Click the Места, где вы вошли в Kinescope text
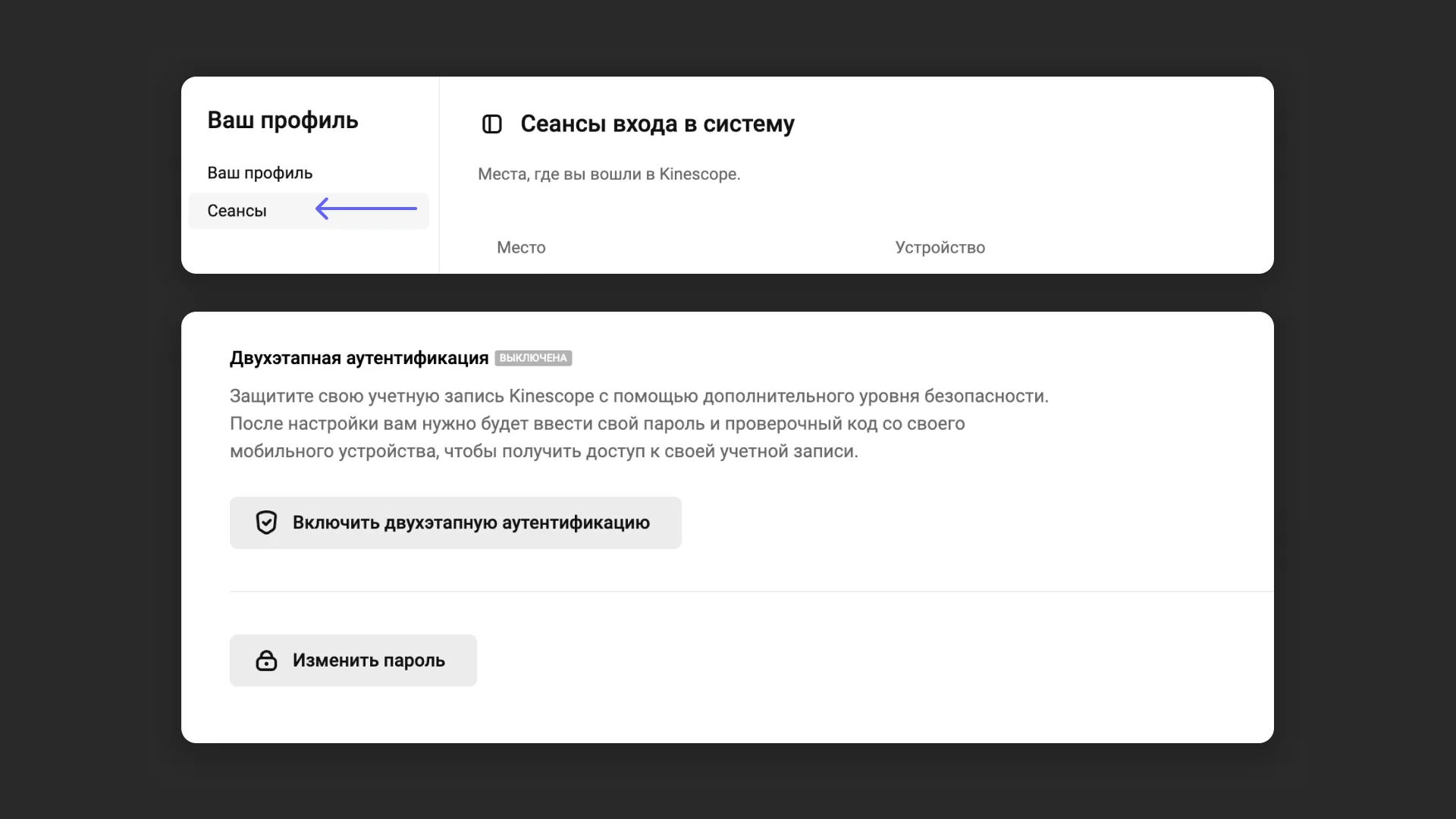The image size is (1456, 819). [x=608, y=174]
